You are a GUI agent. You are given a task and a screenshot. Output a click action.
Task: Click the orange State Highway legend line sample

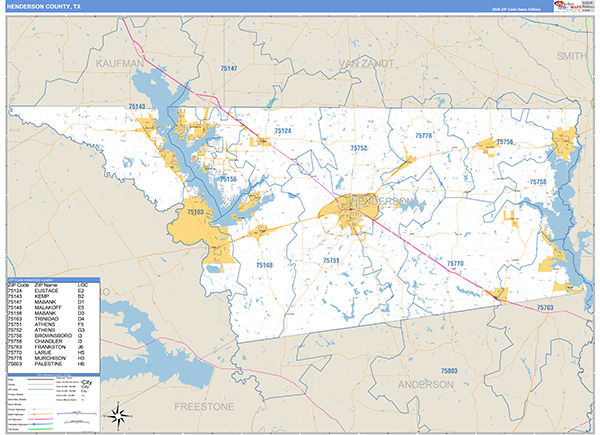tap(40, 414)
